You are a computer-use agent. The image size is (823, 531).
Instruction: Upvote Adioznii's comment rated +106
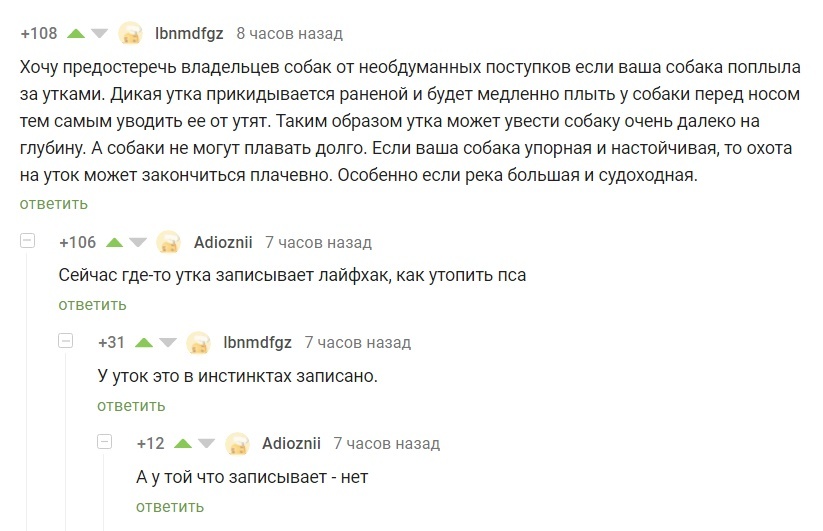click(x=115, y=242)
